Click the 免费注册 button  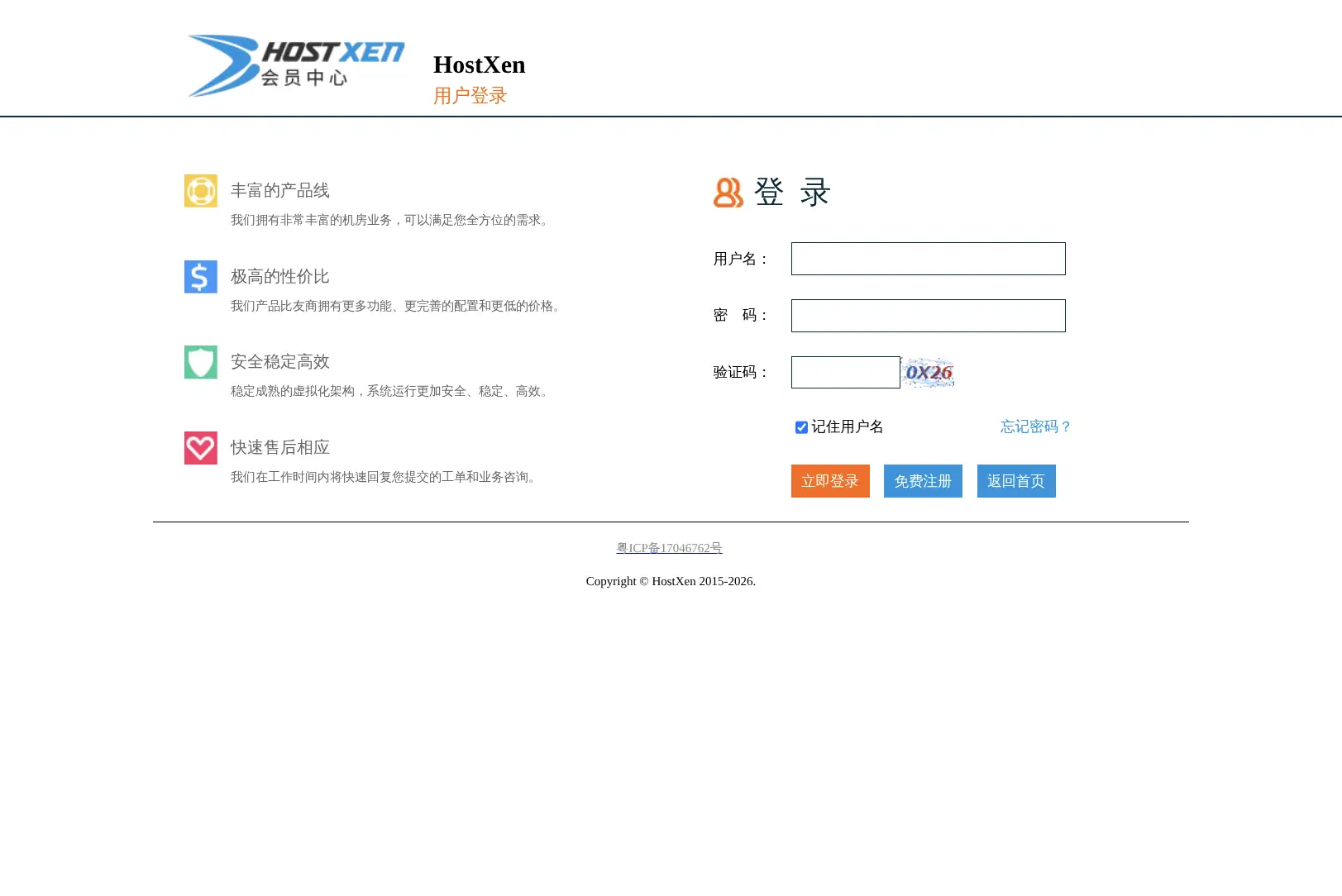923,481
